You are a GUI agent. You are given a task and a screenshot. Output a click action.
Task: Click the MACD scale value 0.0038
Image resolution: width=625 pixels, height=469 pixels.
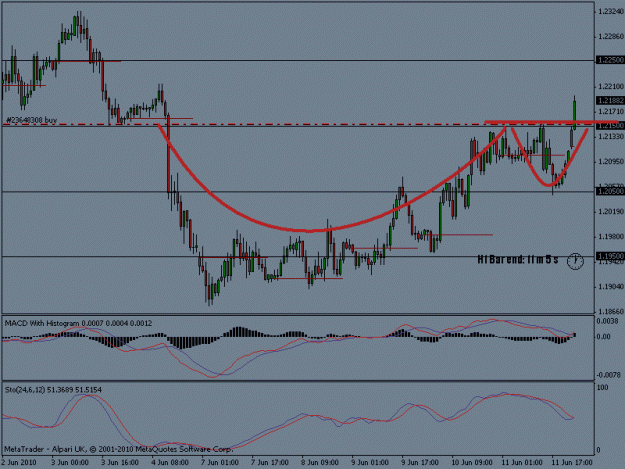pyautogui.click(x=608, y=321)
